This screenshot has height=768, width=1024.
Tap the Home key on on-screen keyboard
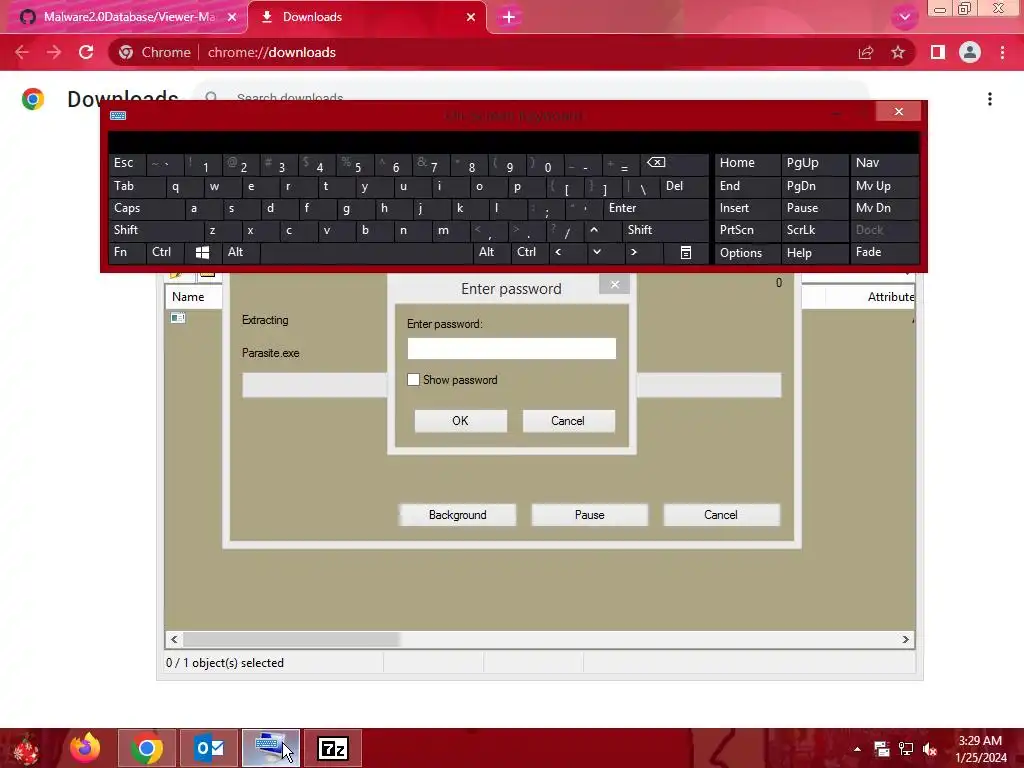pos(747,163)
